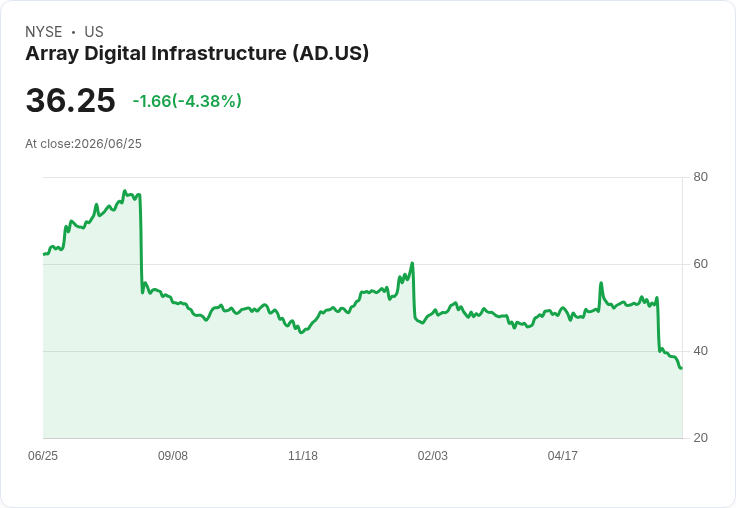
Task: Click the Array Digital Infrastructure (AD.US) title
Action: pyautogui.click(x=197, y=54)
